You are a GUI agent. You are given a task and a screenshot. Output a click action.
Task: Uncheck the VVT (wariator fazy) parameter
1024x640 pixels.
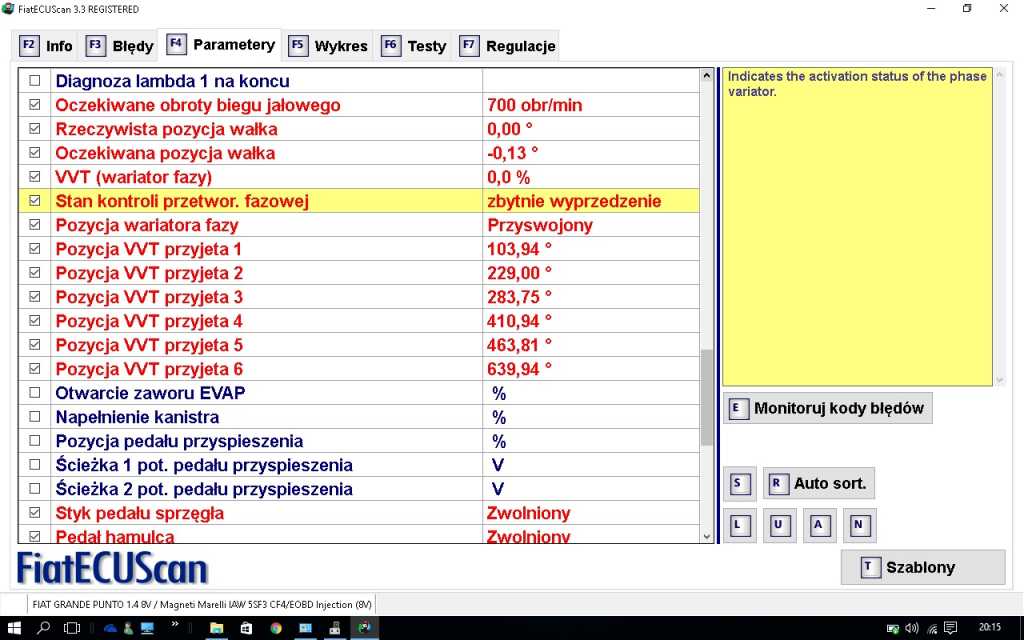35,177
